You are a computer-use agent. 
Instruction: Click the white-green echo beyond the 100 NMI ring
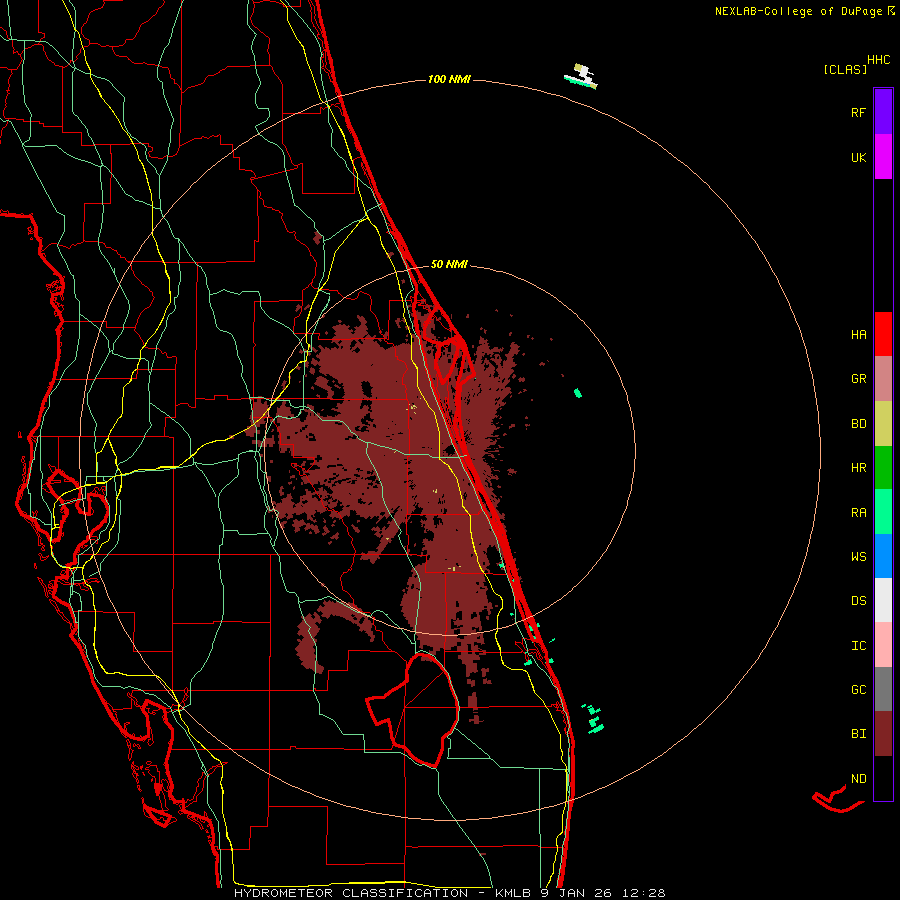(x=581, y=77)
